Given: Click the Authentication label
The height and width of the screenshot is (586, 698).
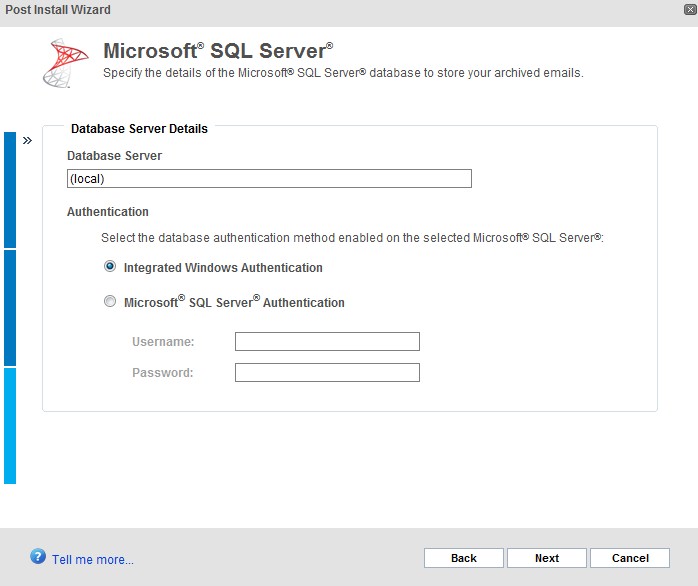Looking at the screenshot, I should pos(108,212).
